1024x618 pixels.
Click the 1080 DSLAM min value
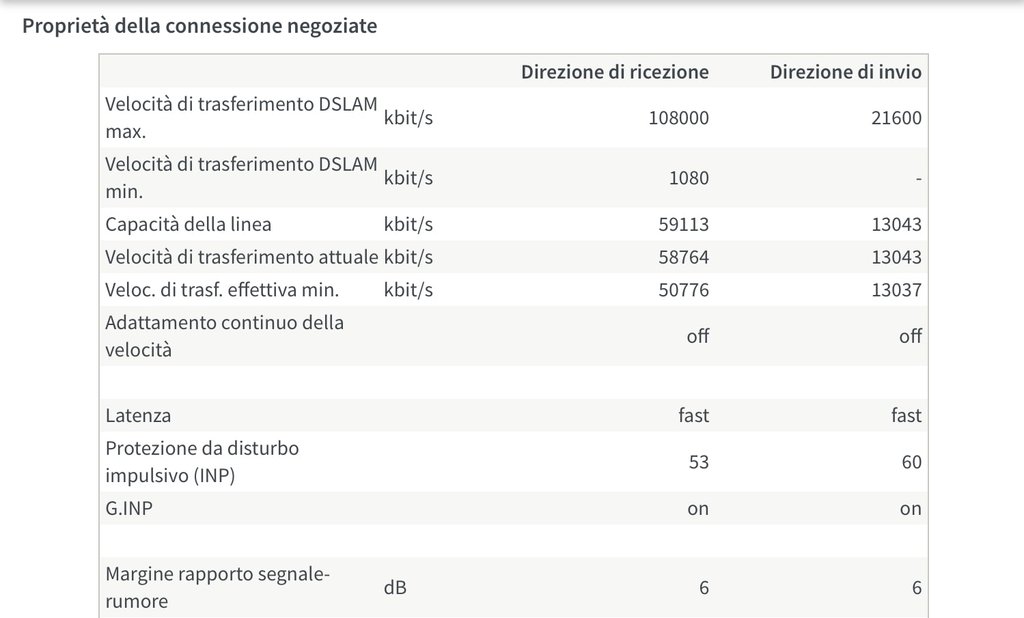pos(688,178)
